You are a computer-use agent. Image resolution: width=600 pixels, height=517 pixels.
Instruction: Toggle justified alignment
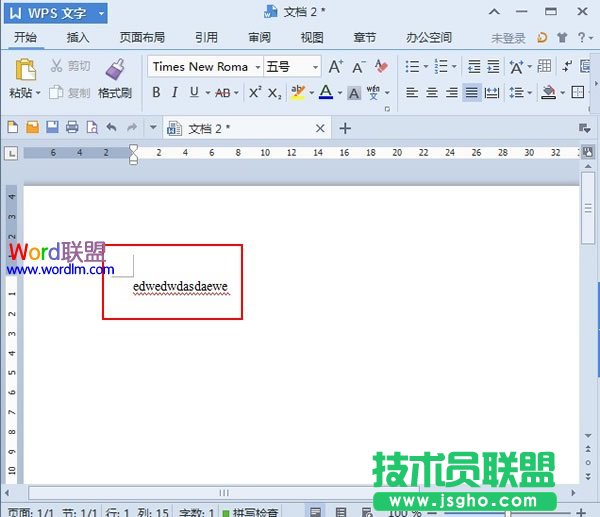tap(471, 93)
